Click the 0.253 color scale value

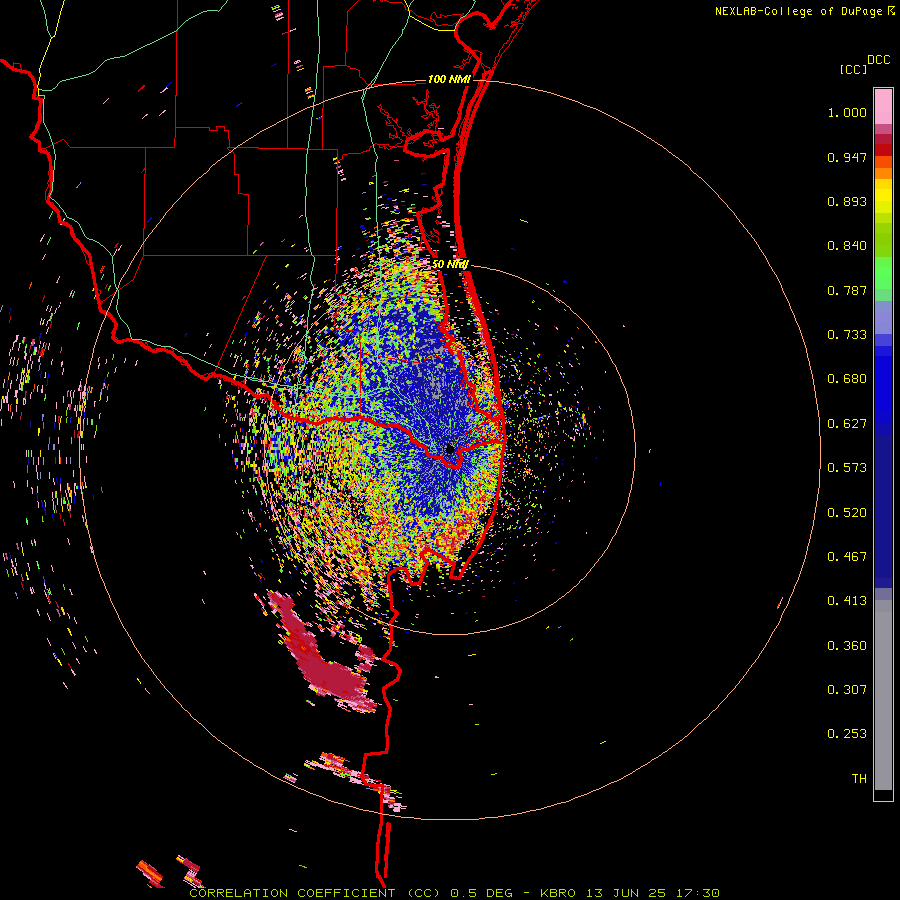(x=847, y=734)
